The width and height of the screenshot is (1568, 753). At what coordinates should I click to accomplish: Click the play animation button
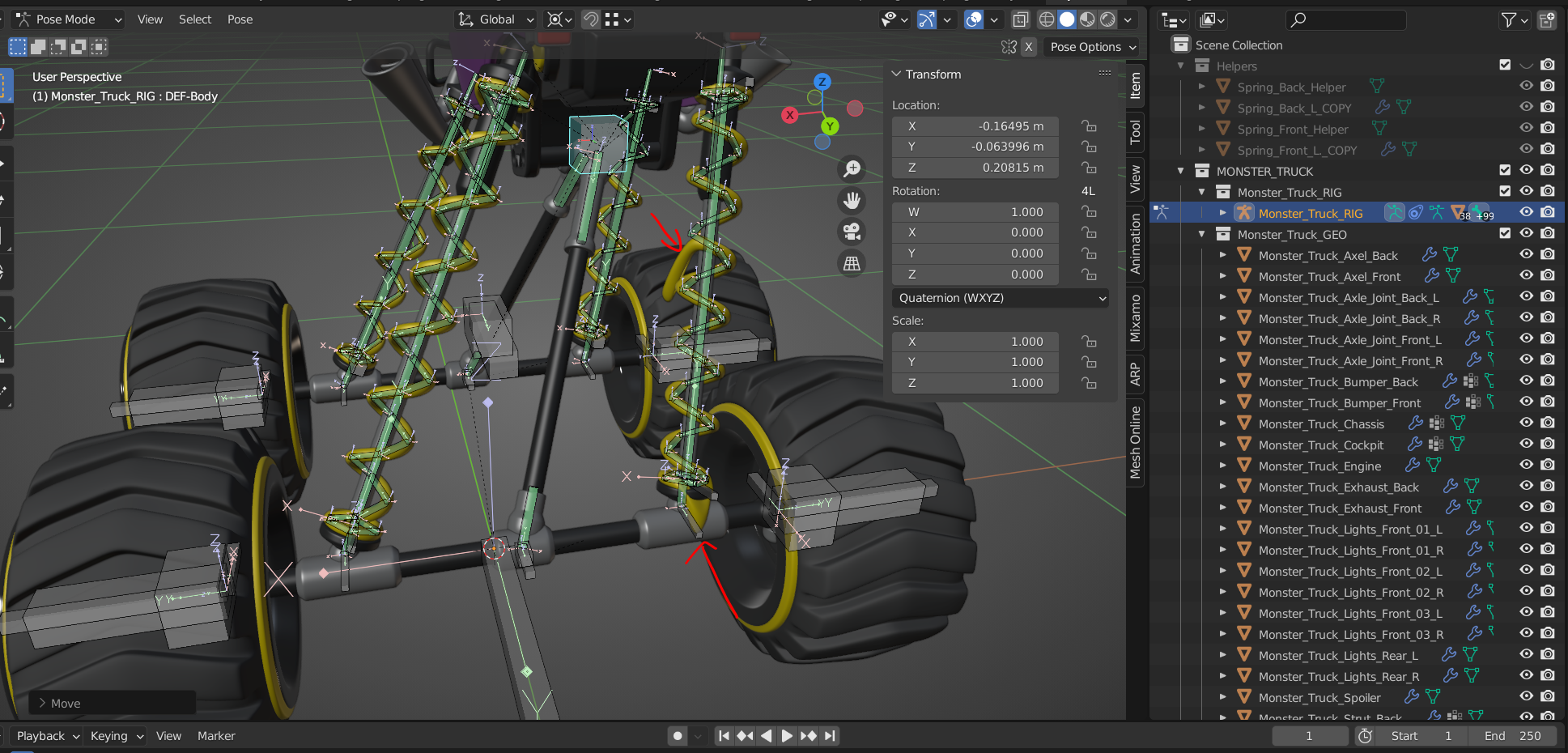click(x=786, y=736)
